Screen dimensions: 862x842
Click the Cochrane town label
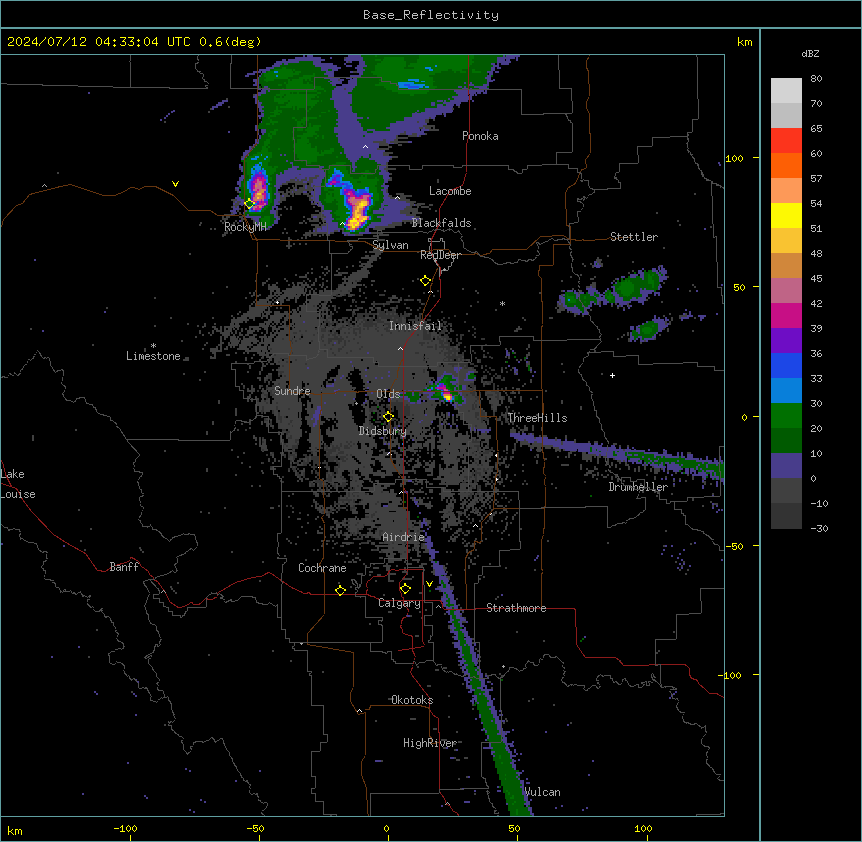click(322, 568)
